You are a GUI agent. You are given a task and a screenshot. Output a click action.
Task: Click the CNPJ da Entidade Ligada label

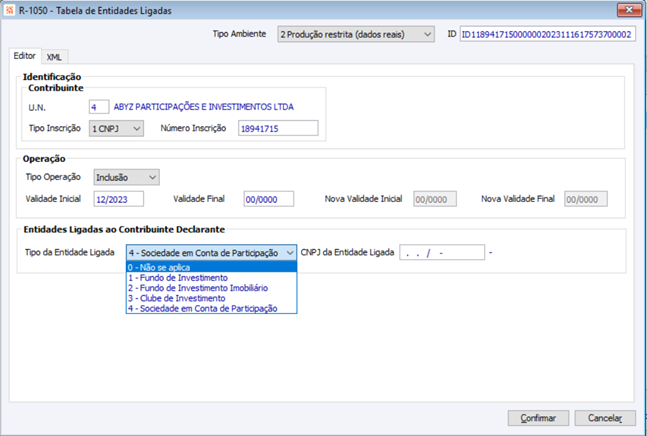(347, 252)
